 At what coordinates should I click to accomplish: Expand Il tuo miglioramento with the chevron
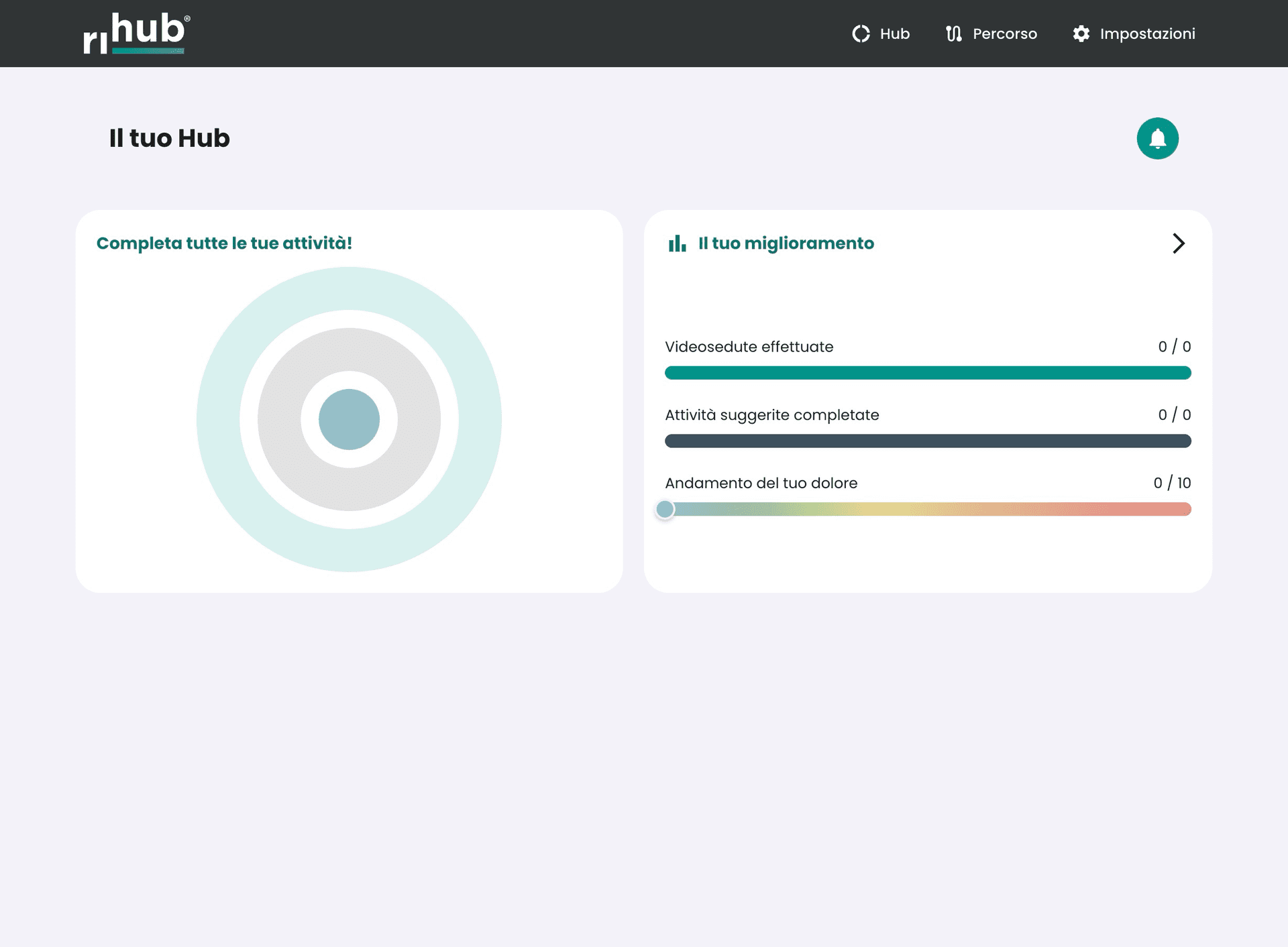(x=1178, y=243)
